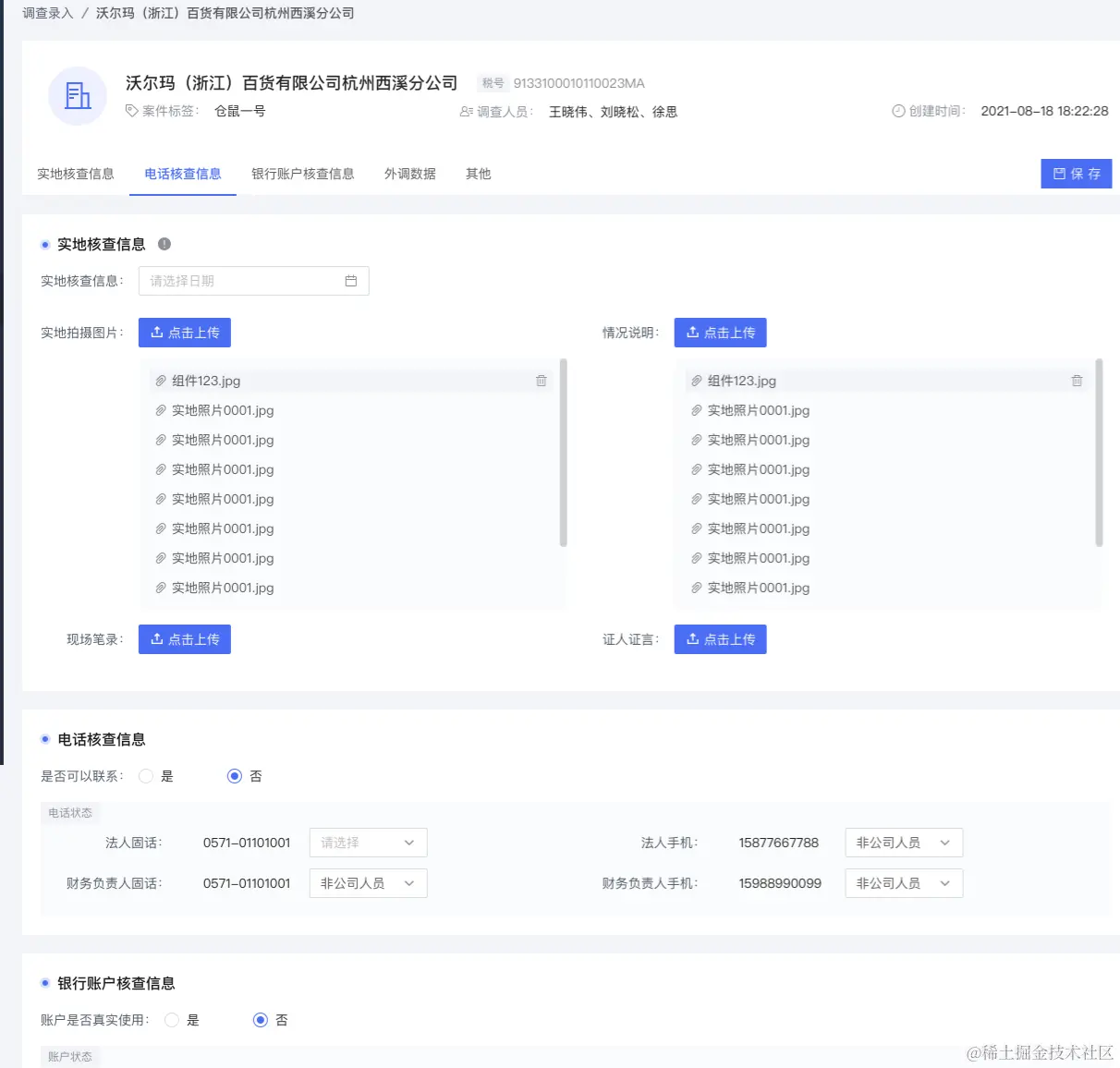Image resolution: width=1120 pixels, height=1068 pixels.
Task: Click the 调查人员 person icon
Action: [467, 112]
